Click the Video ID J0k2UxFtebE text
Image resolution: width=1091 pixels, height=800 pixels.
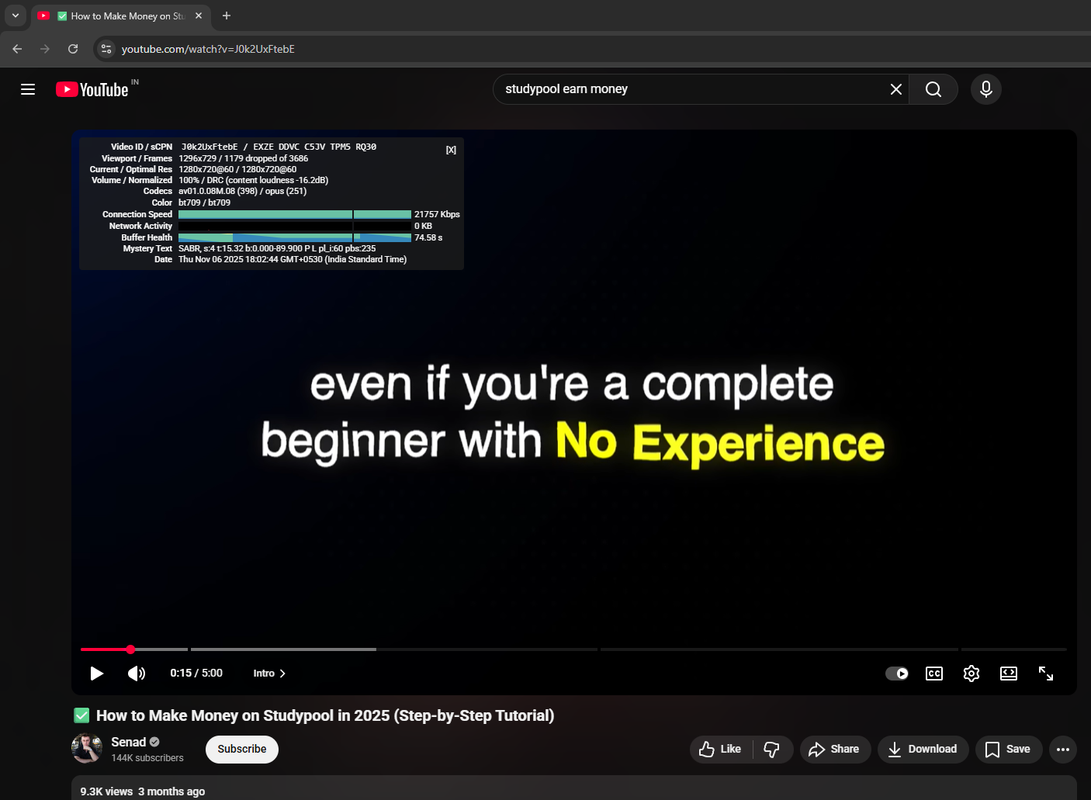point(209,147)
